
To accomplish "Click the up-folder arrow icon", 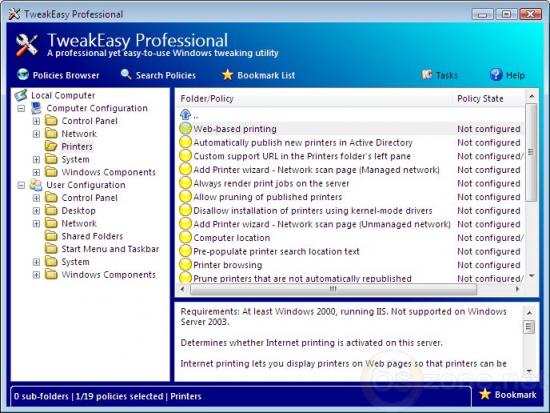I will pos(185,114).
